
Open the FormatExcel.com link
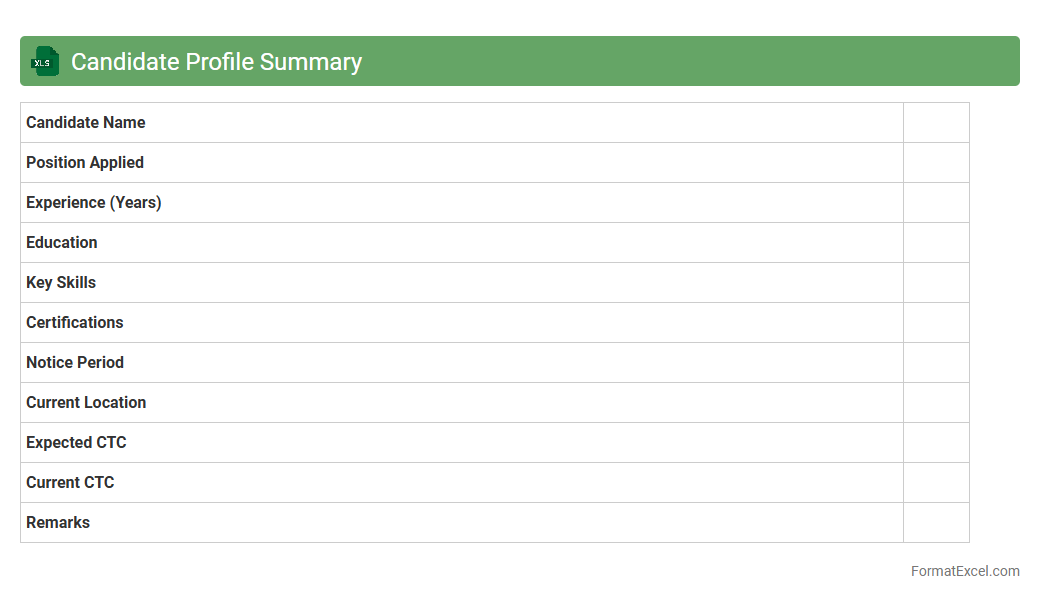[x=965, y=572]
